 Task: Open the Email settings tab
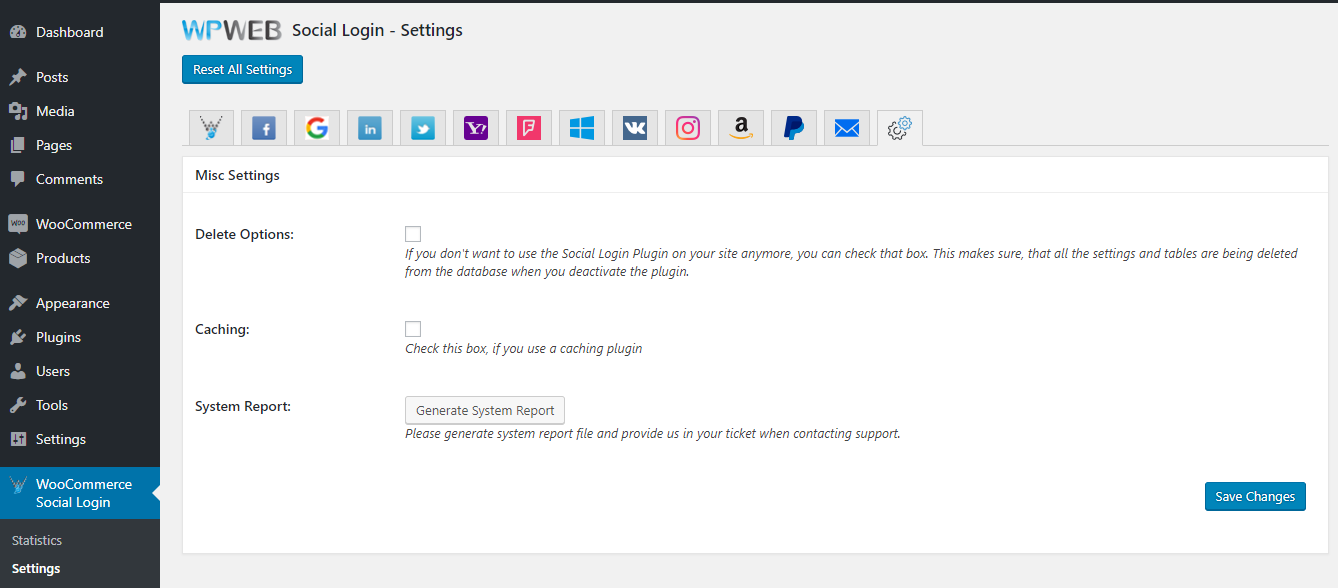coord(847,128)
